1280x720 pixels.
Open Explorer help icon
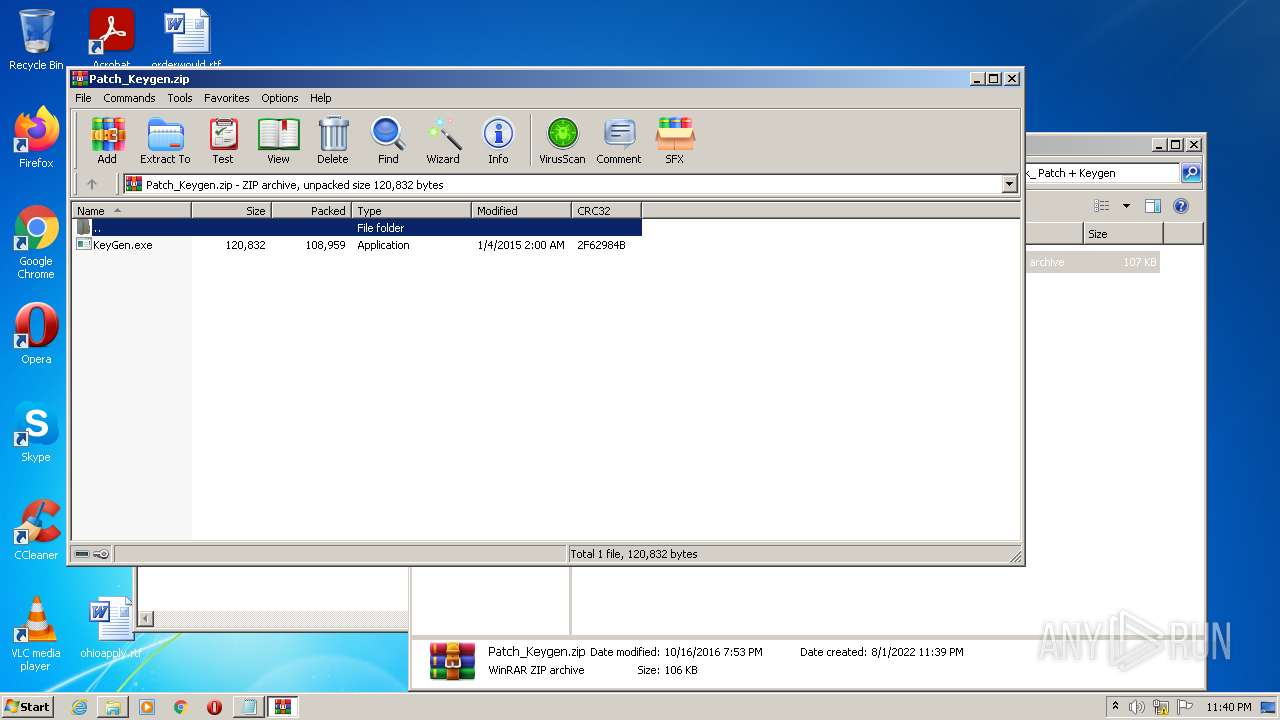(x=1181, y=206)
